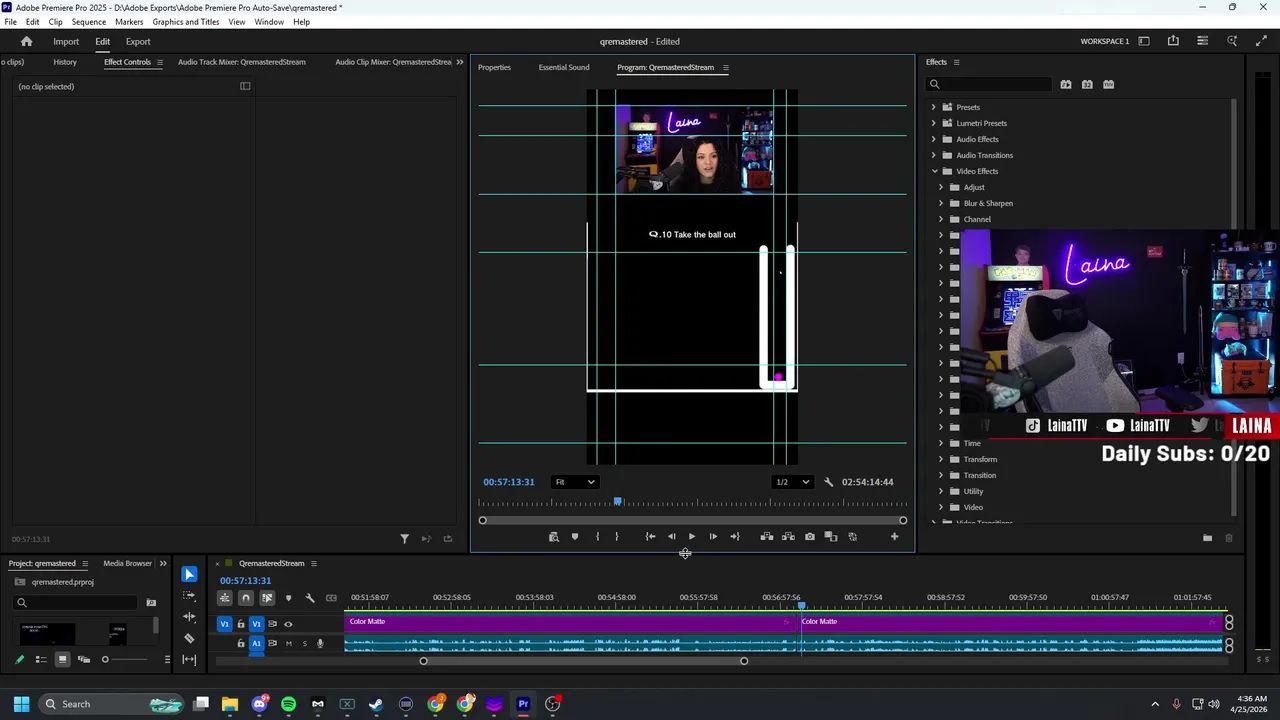Click WORKSPACE 1 label
1280x720 pixels.
[1105, 42]
